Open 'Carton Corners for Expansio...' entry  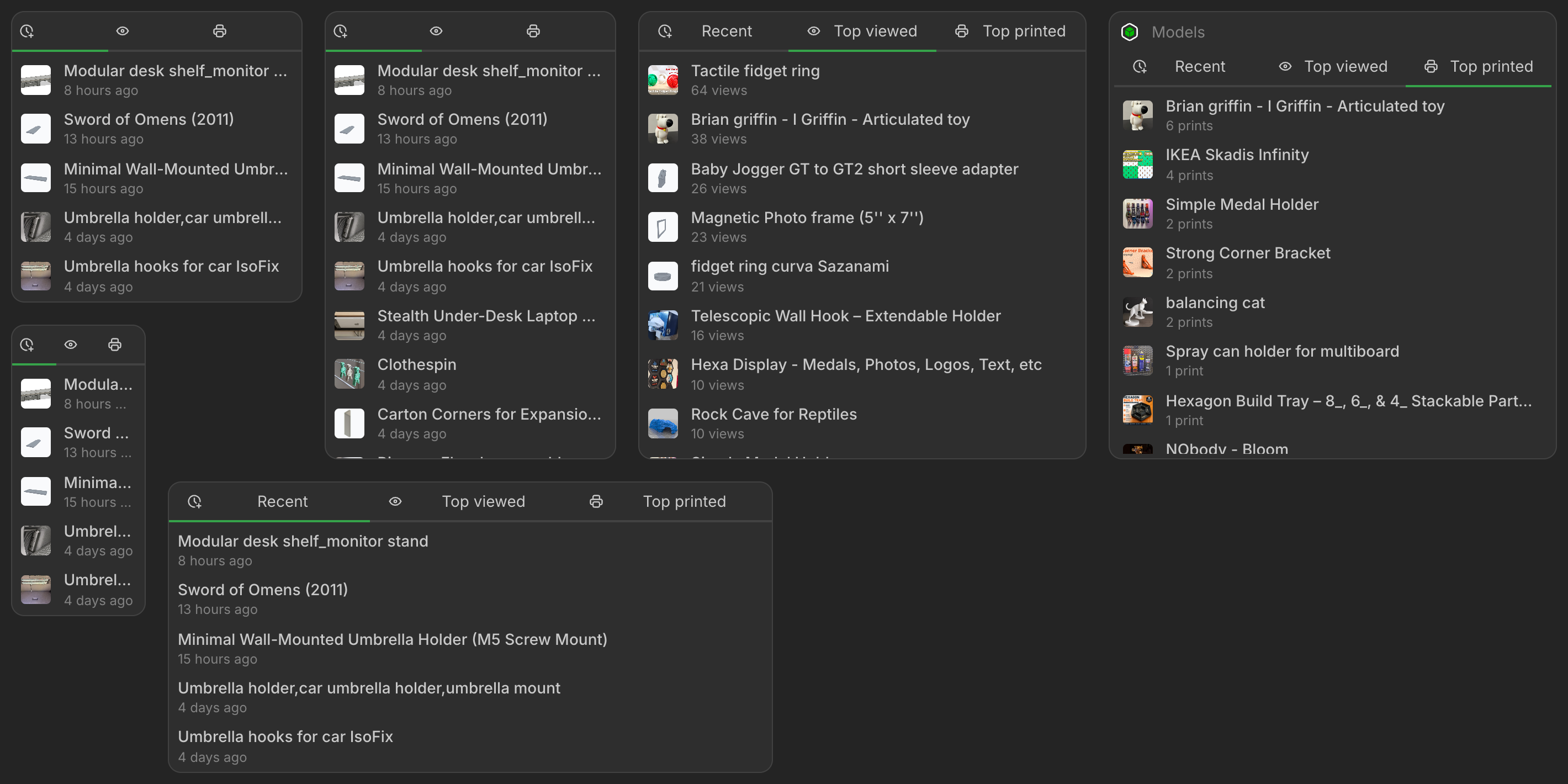click(x=470, y=423)
